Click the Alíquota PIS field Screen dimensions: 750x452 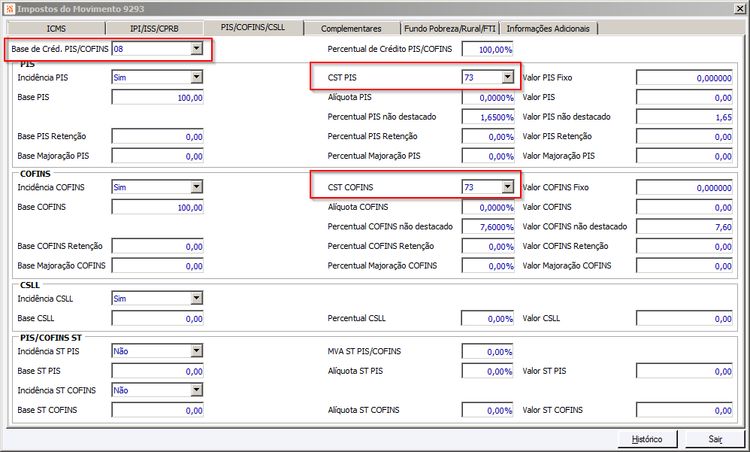488,98
